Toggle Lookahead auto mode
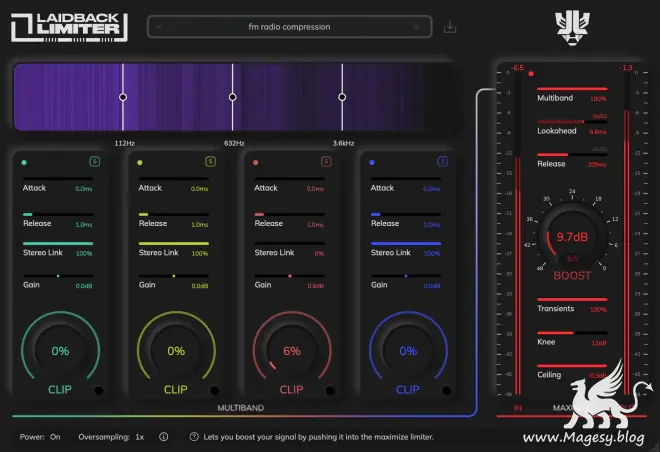This screenshot has width=660, height=452. click(600, 116)
